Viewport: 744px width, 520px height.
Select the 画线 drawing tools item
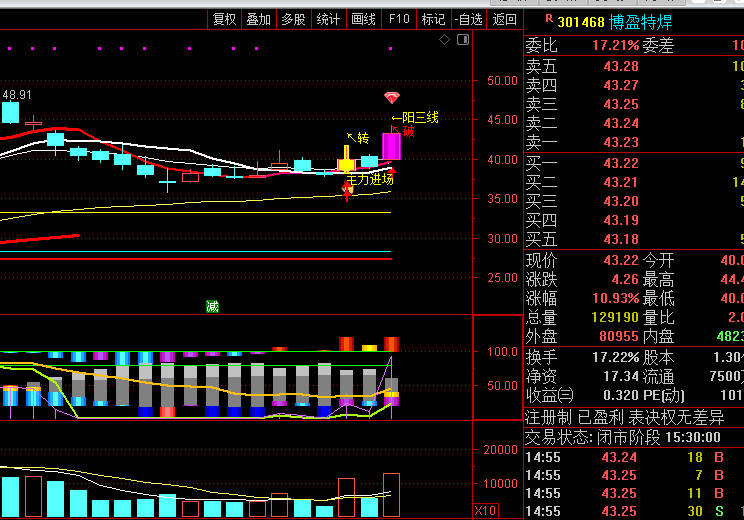363,19
